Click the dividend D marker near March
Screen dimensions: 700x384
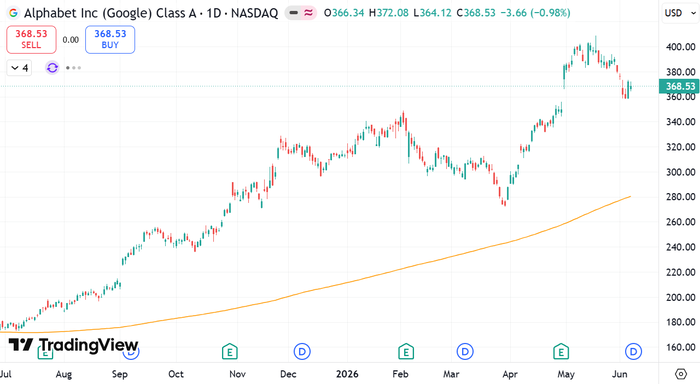coord(465,352)
